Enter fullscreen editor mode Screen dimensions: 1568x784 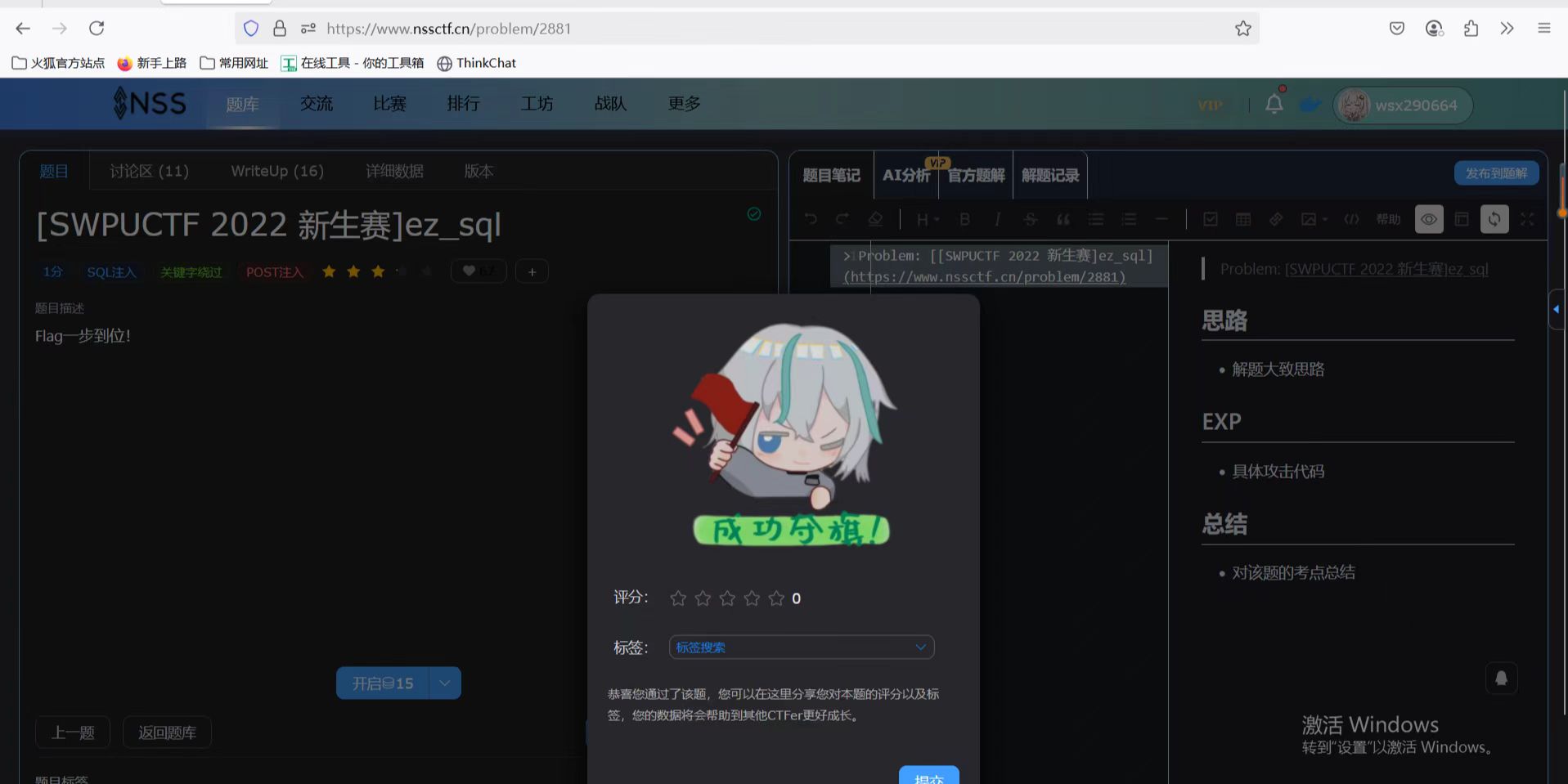pyautogui.click(x=1527, y=219)
